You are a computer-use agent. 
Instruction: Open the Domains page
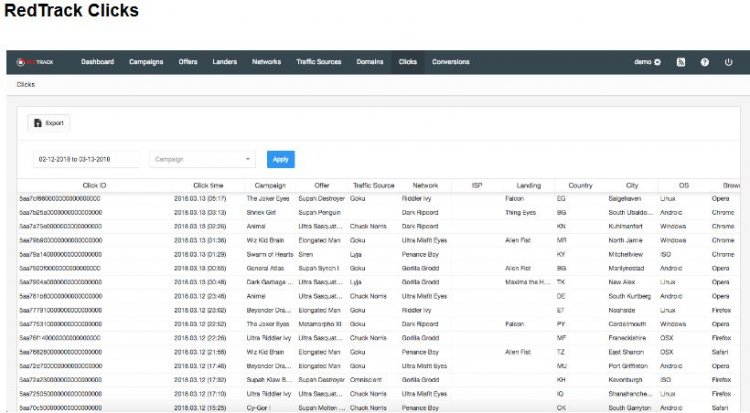(x=370, y=62)
